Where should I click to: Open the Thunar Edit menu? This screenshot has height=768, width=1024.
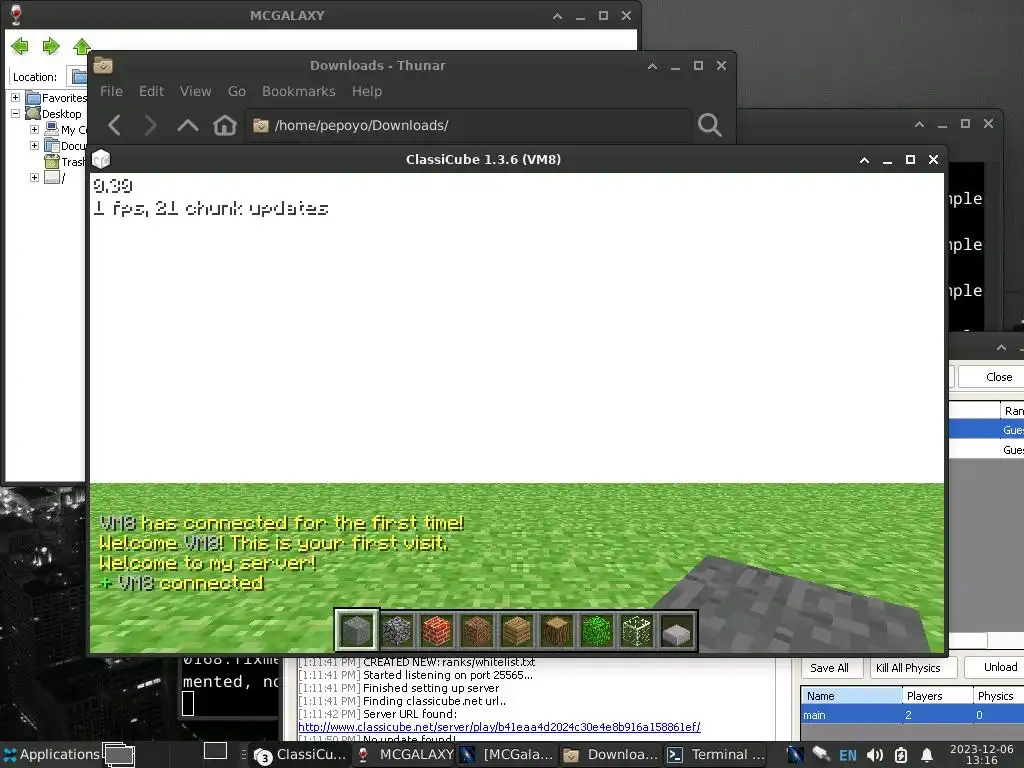152,91
